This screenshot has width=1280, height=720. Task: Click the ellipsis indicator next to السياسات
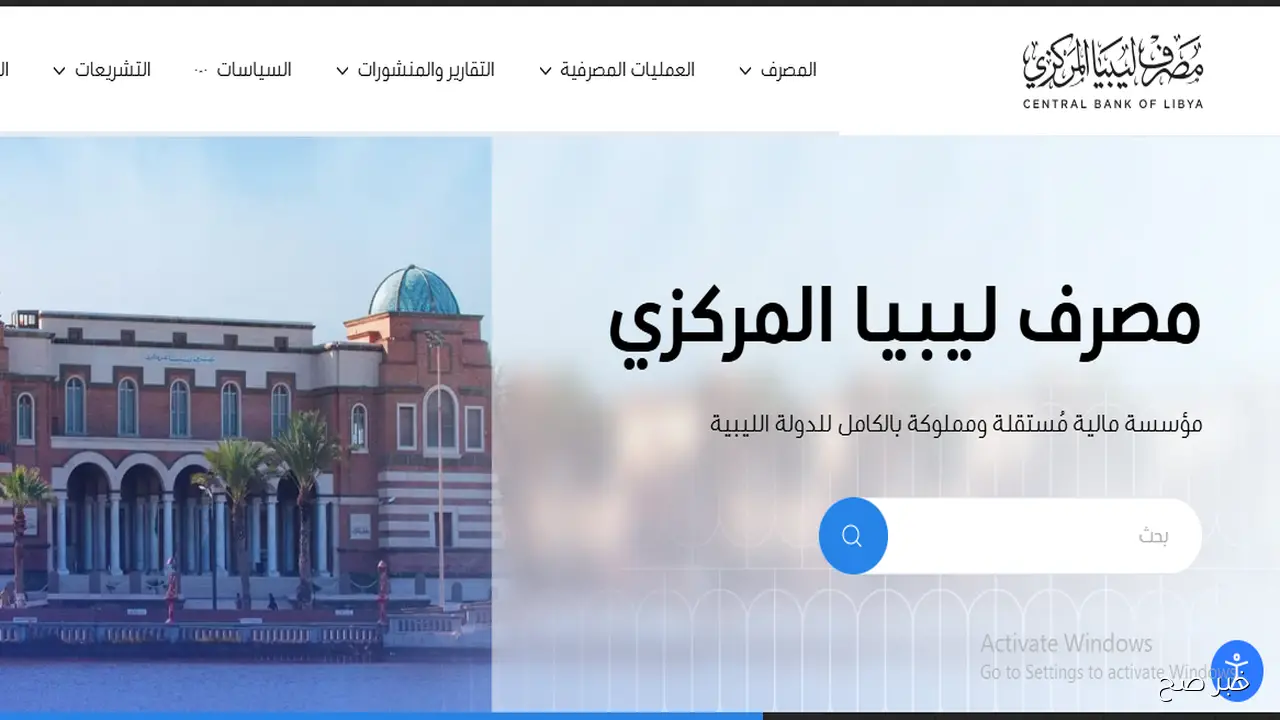tap(200, 68)
